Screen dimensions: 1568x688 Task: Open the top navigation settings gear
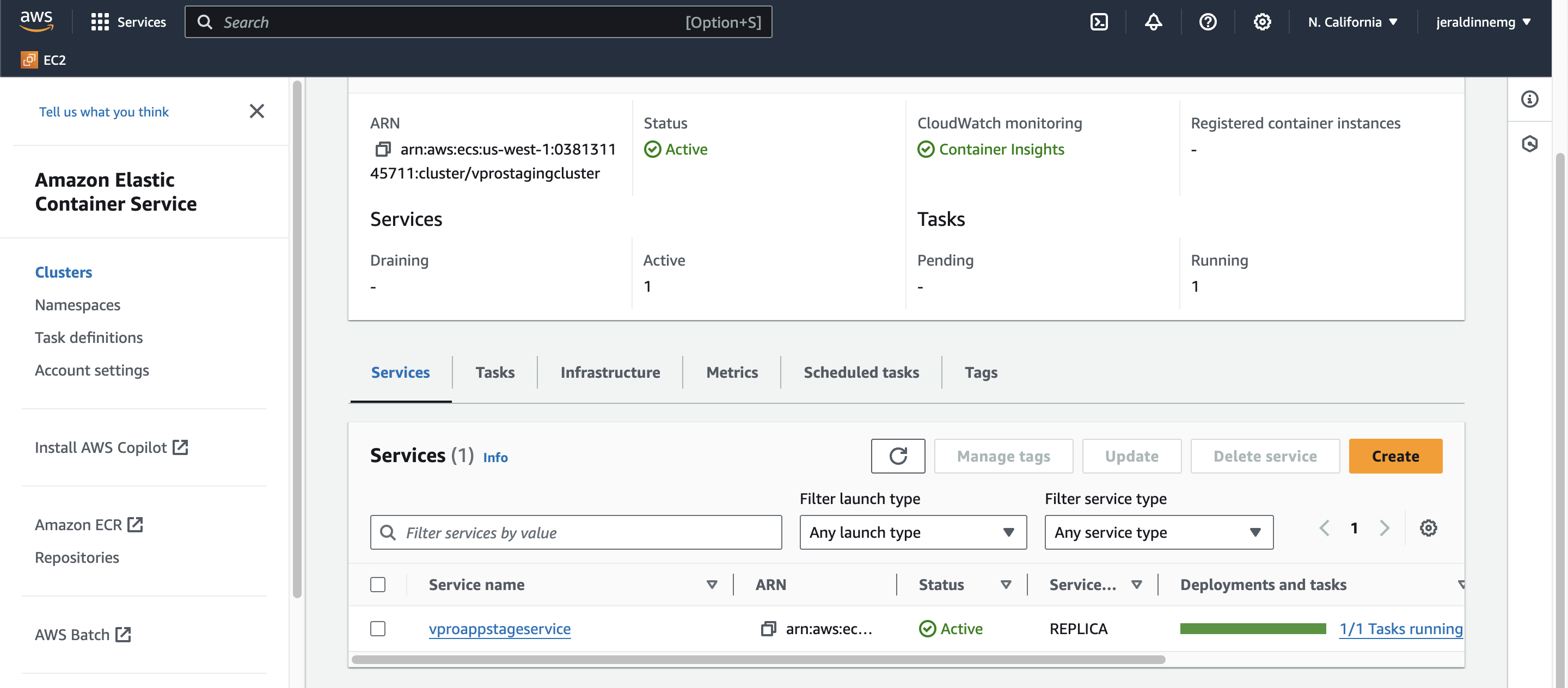[x=1262, y=22]
